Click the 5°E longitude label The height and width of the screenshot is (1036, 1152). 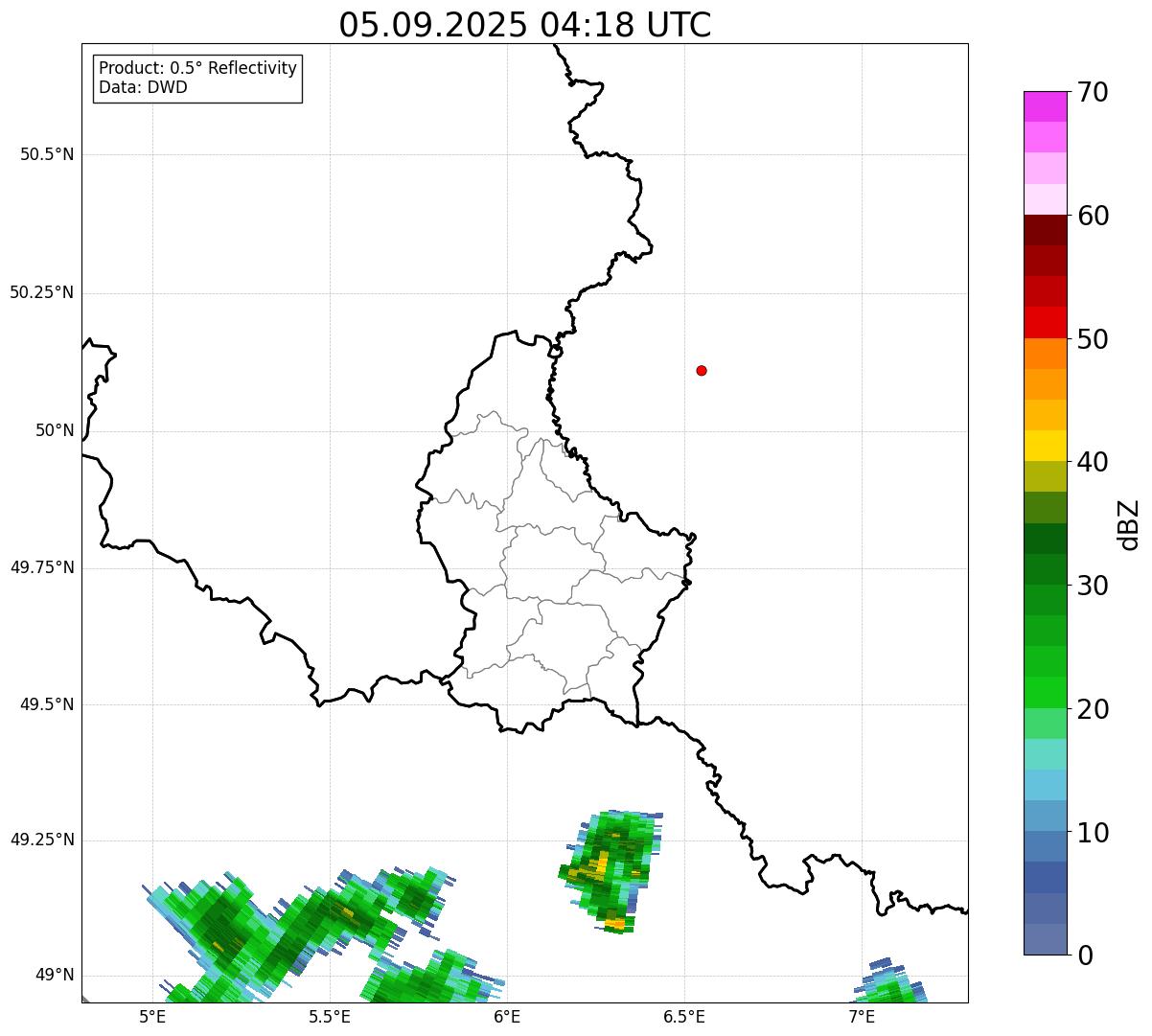click(152, 1016)
